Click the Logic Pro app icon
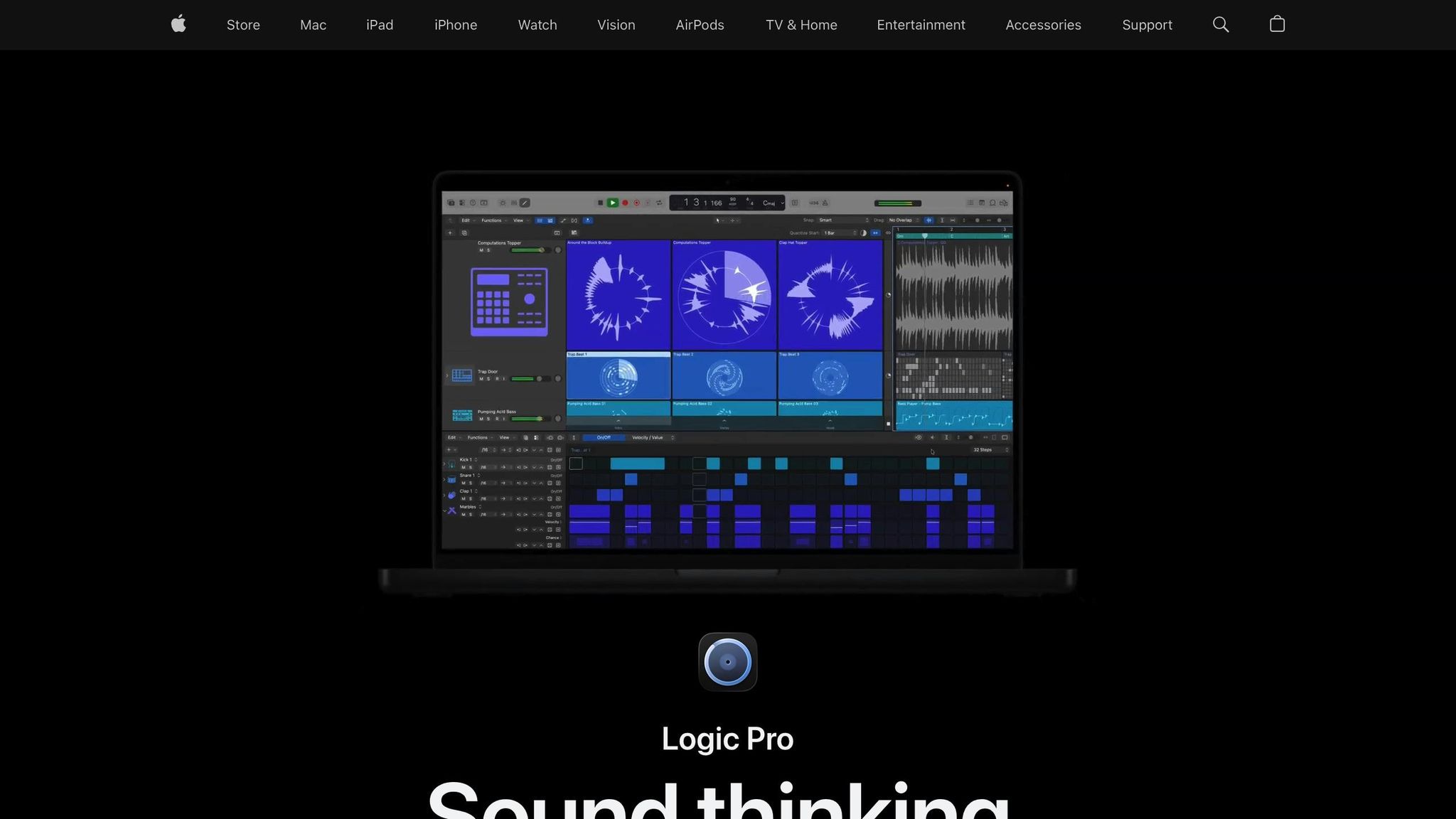This screenshot has height=819, width=1456. click(x=727, y=661)
